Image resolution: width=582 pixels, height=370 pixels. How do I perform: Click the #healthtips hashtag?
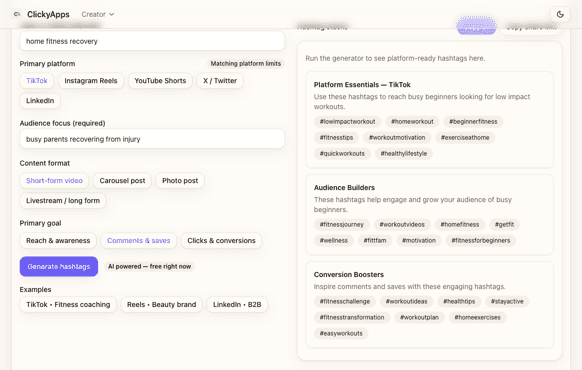point(459,301)
